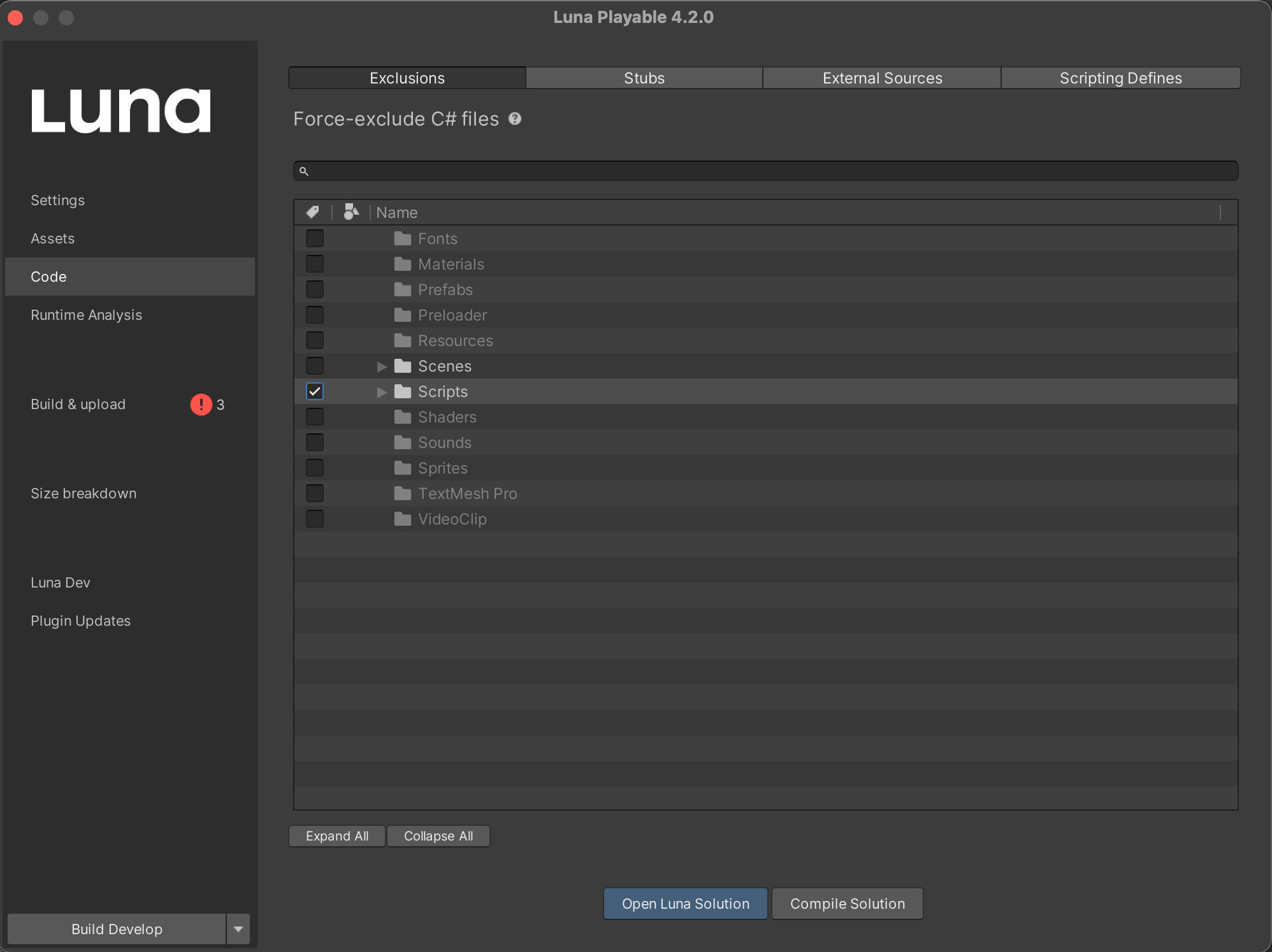Viewport: 1272px width, 952px height.
Task: Check the VideoClip exclusion checkbox
Action: (315, 519)
